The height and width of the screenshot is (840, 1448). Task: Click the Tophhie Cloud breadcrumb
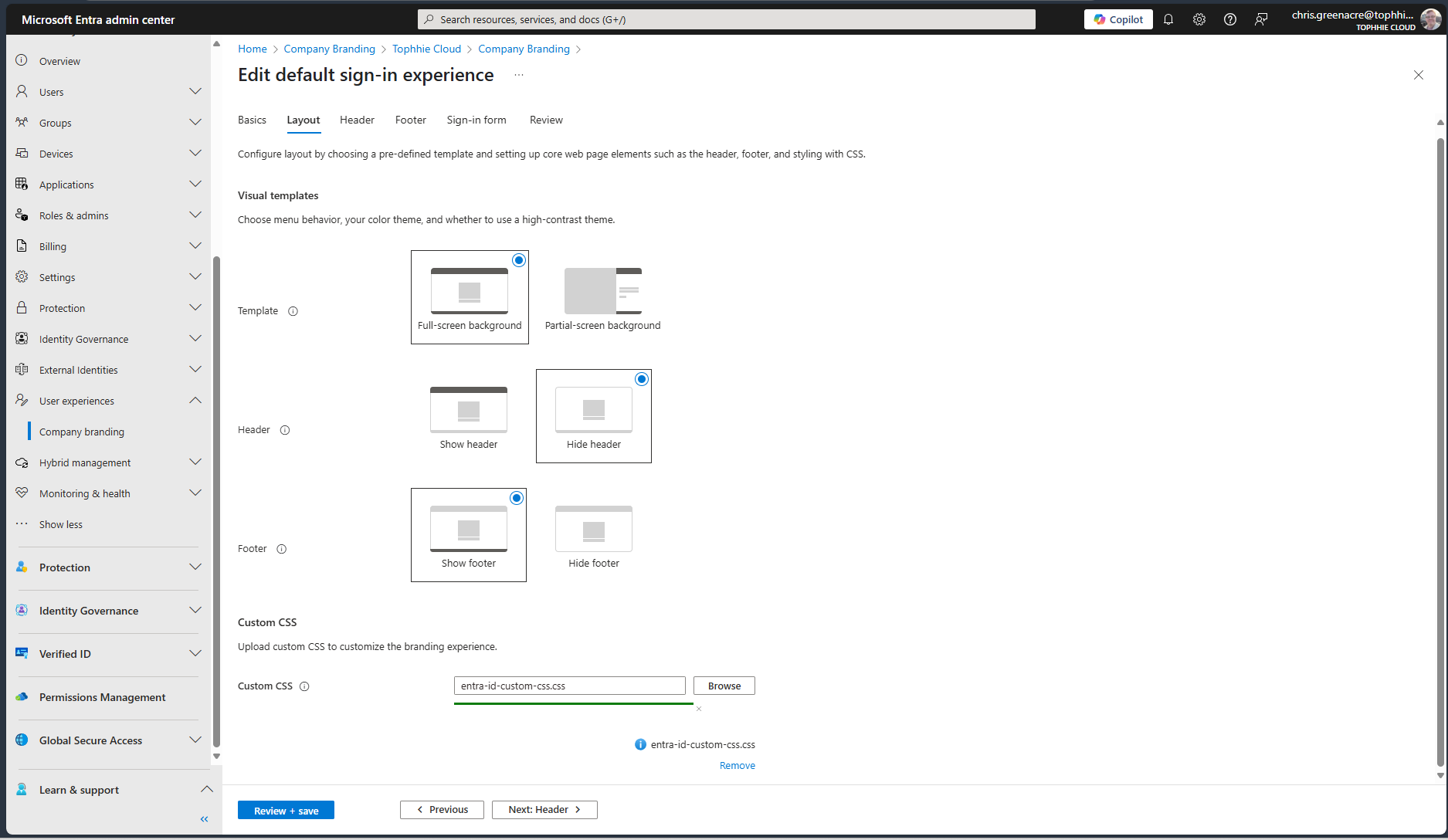pyautogui.click(x=426, y=49)
